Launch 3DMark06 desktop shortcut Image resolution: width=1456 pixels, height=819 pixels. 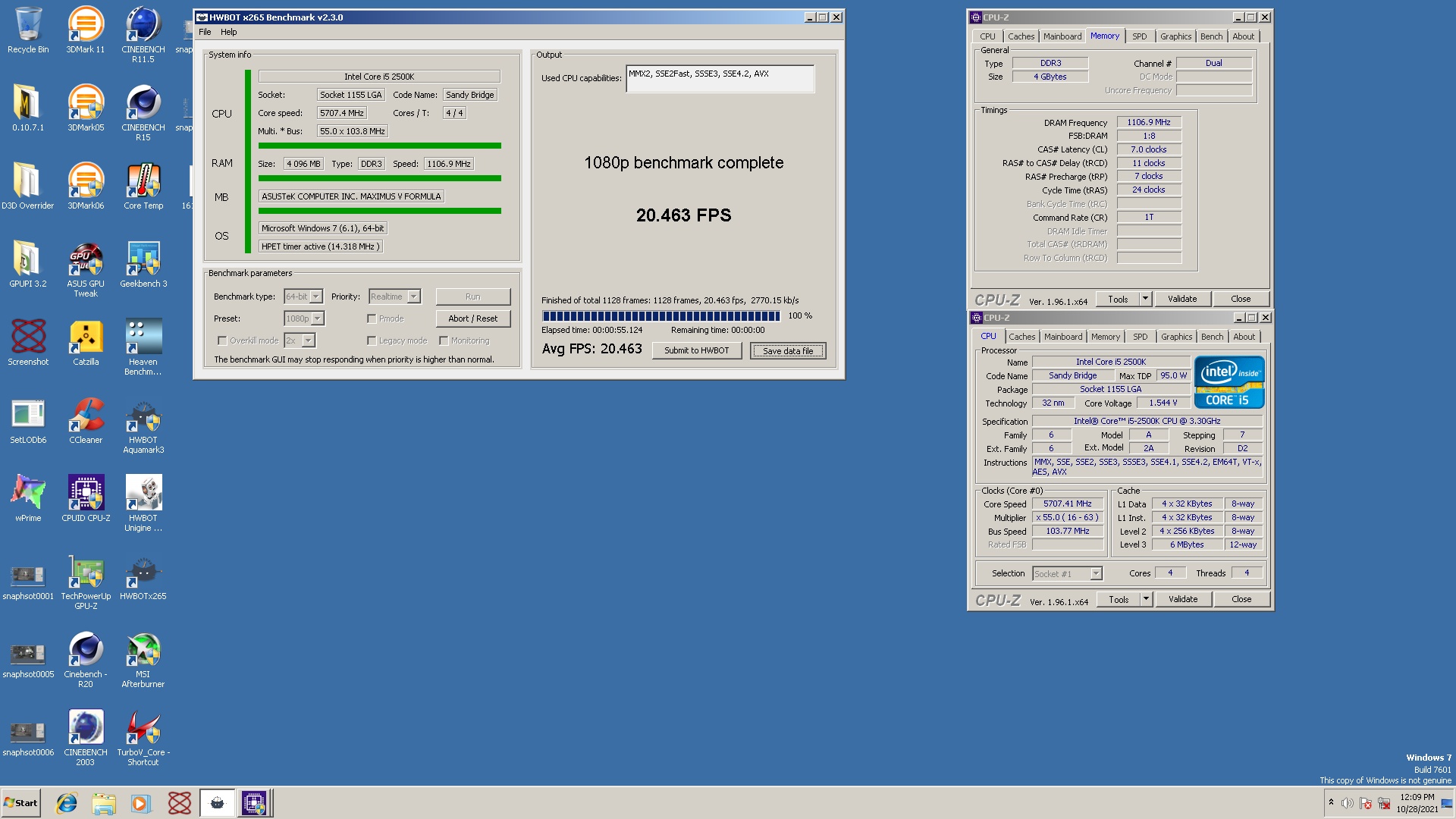[x=86, y=186]
